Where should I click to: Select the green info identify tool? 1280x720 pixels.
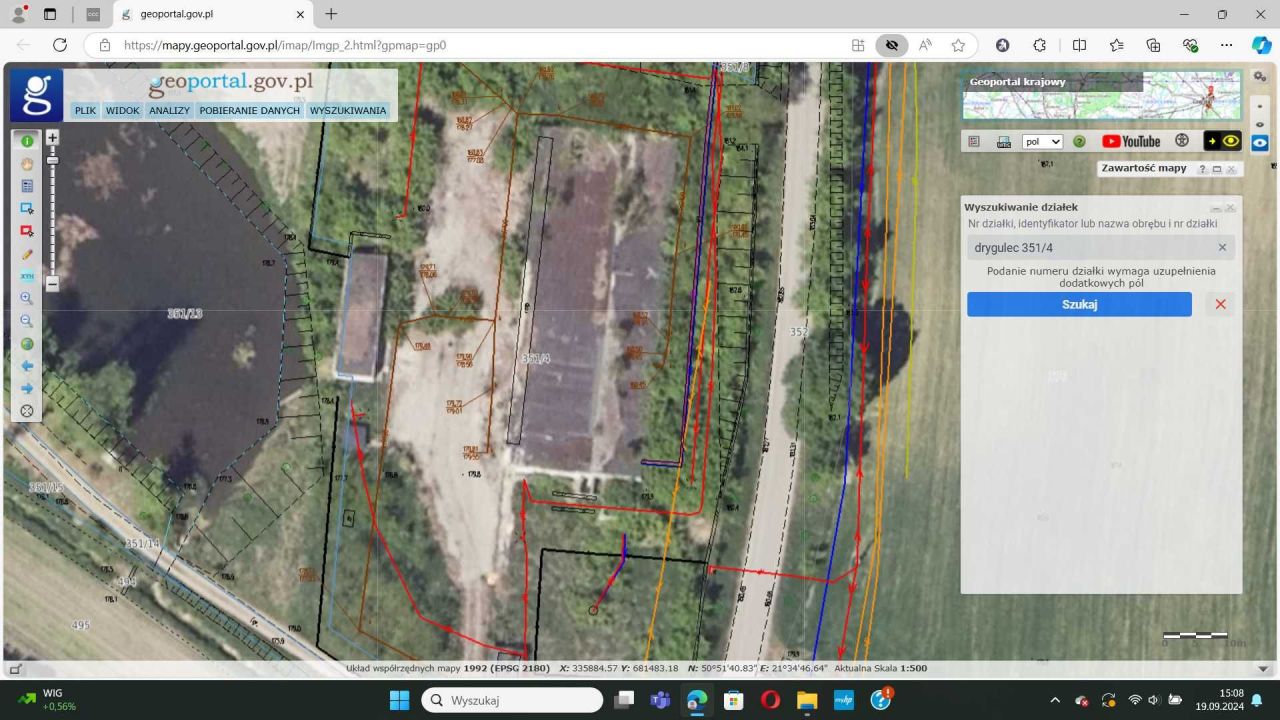coord(27,142)
